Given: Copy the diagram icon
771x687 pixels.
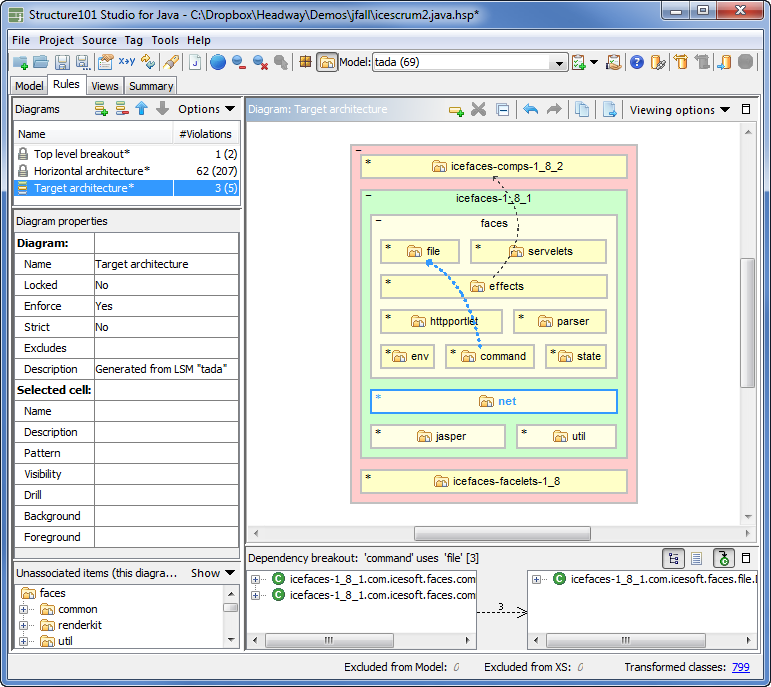Looking at the screenshot, I should click(582, 110).
